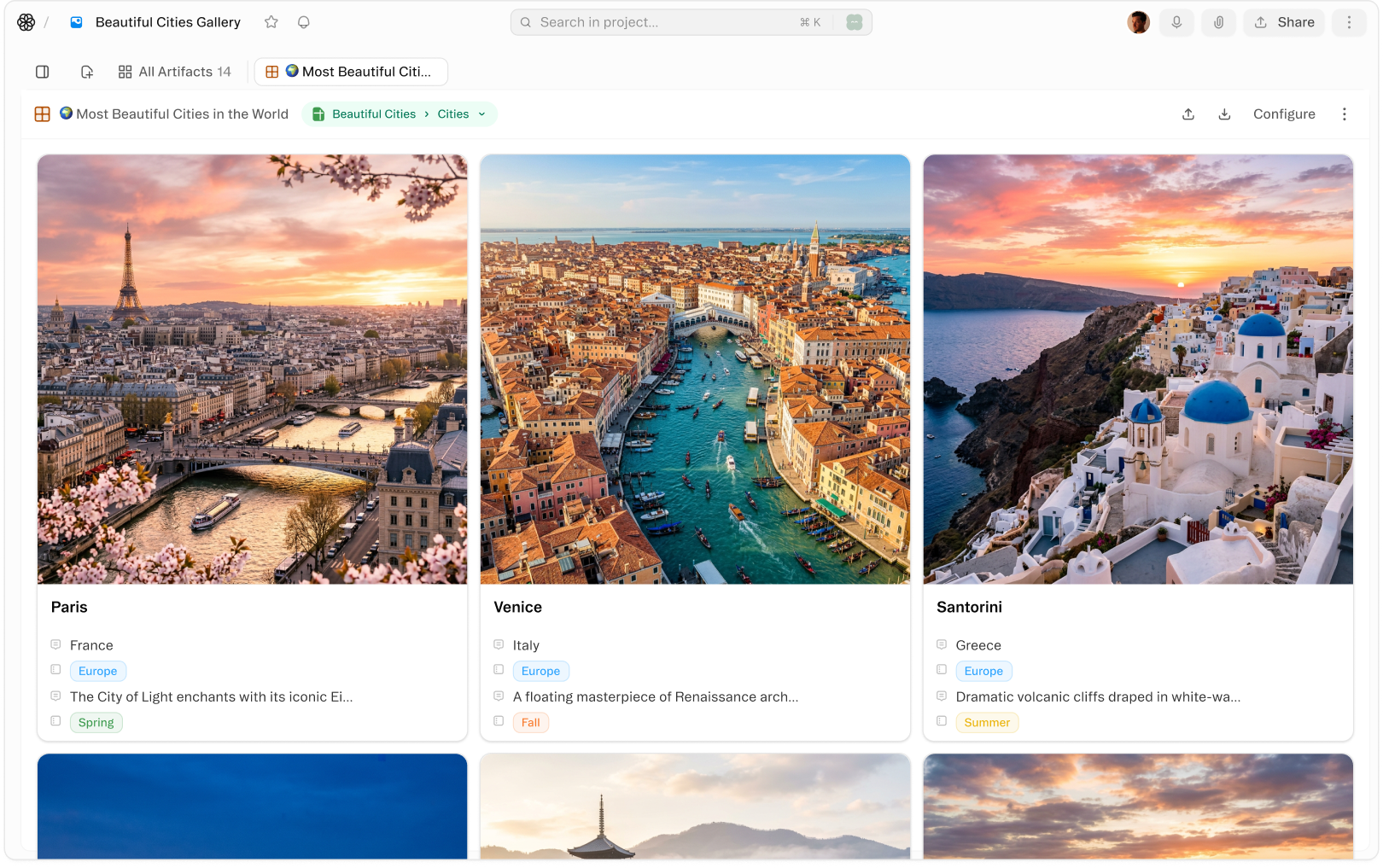Open Configure settings
The height and width of the screenshot is (868, 1383).
[x=1283, y=114]
